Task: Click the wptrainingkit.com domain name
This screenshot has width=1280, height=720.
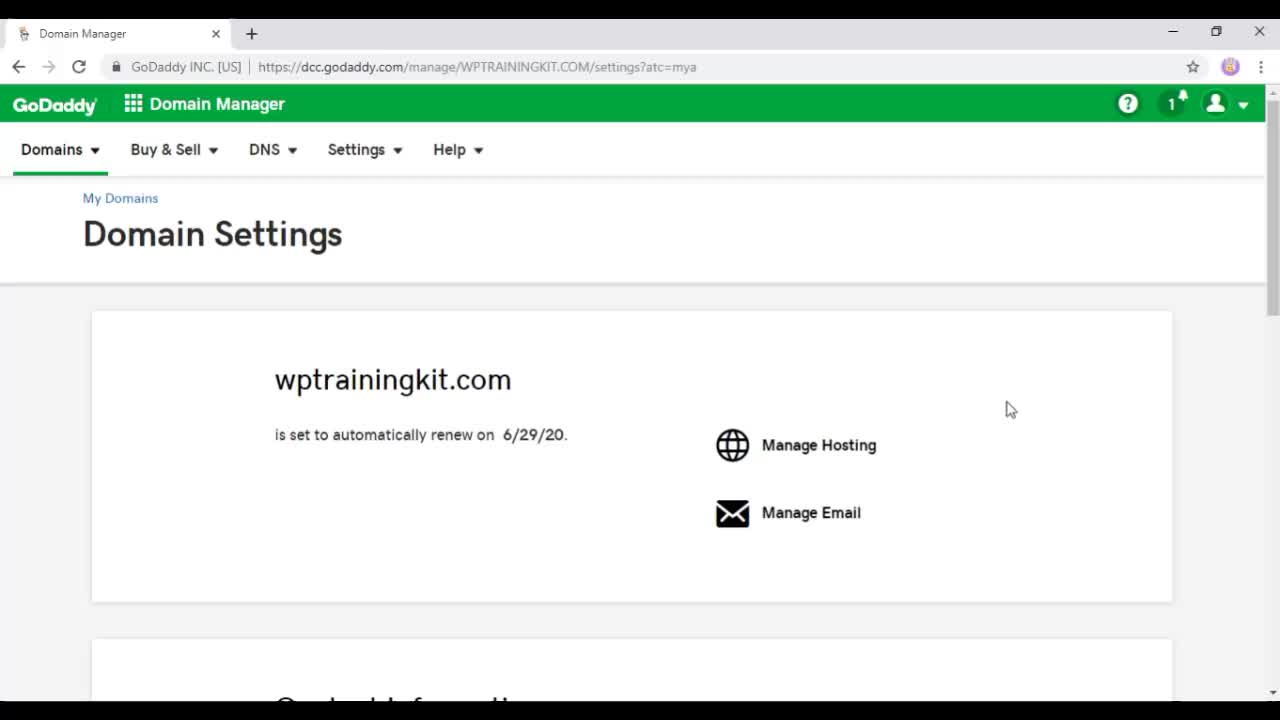Action: [x=393, y=380]
